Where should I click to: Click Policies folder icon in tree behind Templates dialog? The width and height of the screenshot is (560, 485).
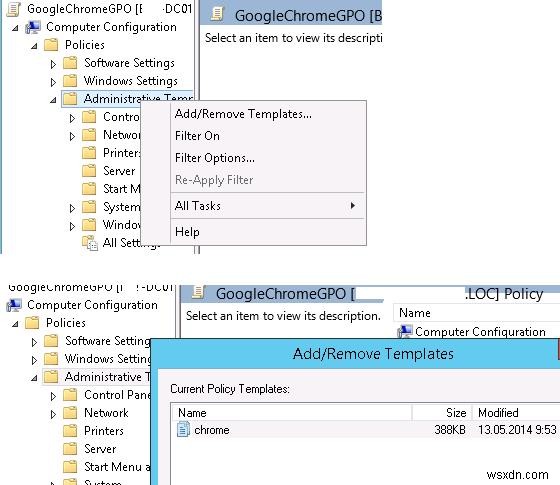click(x=32, y=323)
